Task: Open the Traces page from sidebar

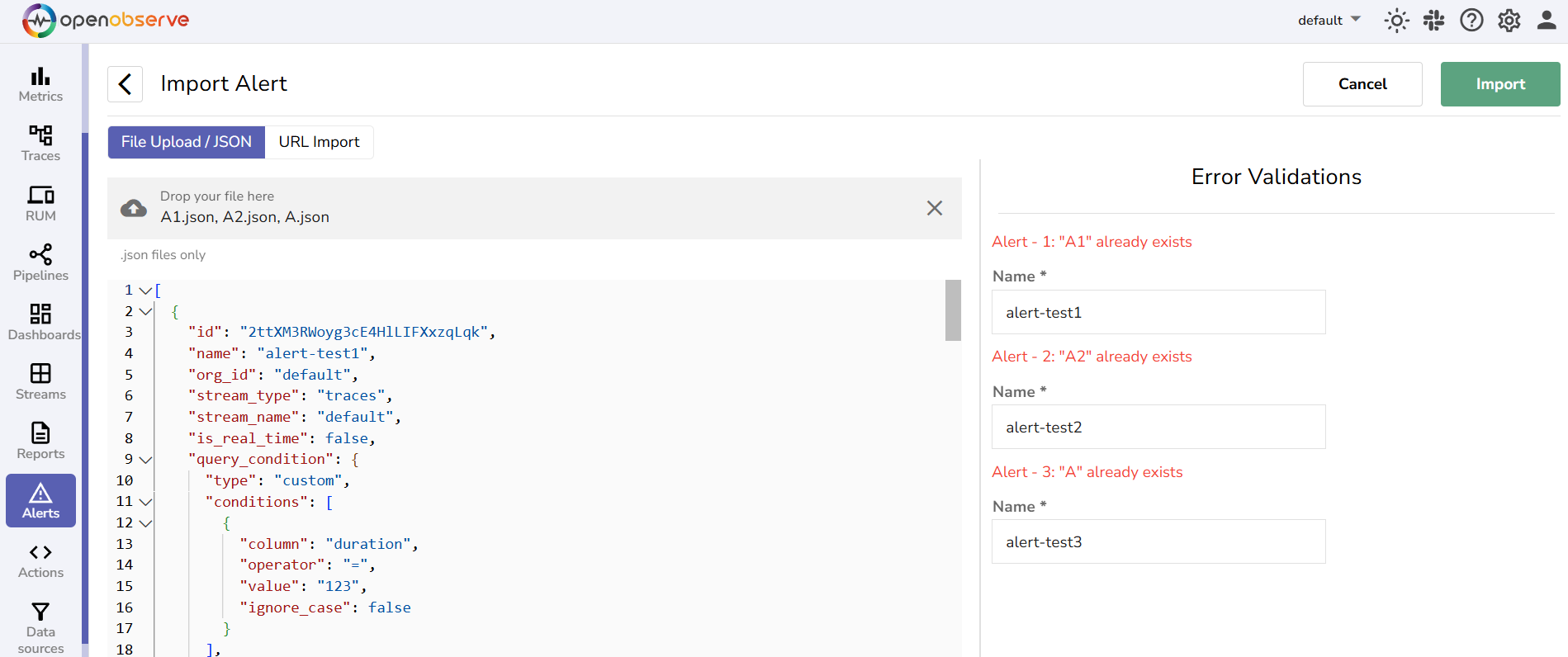Action: pos(40,144)
